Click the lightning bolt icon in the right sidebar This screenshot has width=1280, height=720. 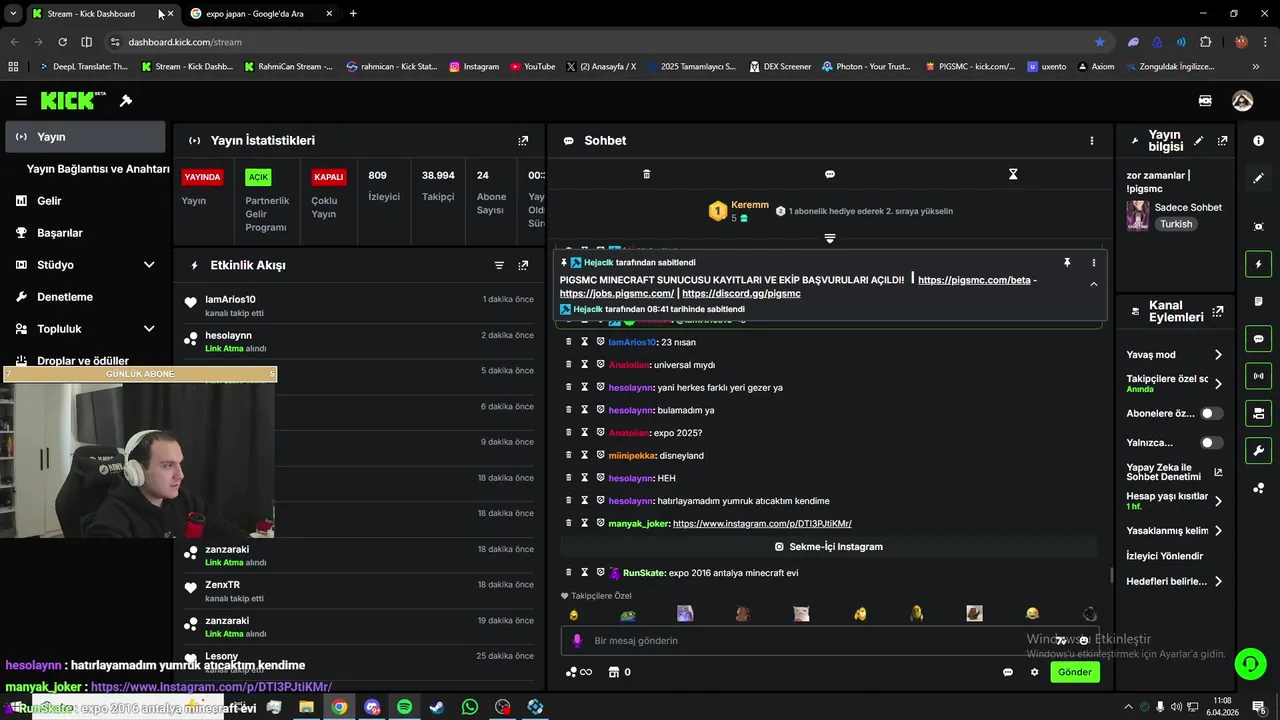tap(1258, 264)
